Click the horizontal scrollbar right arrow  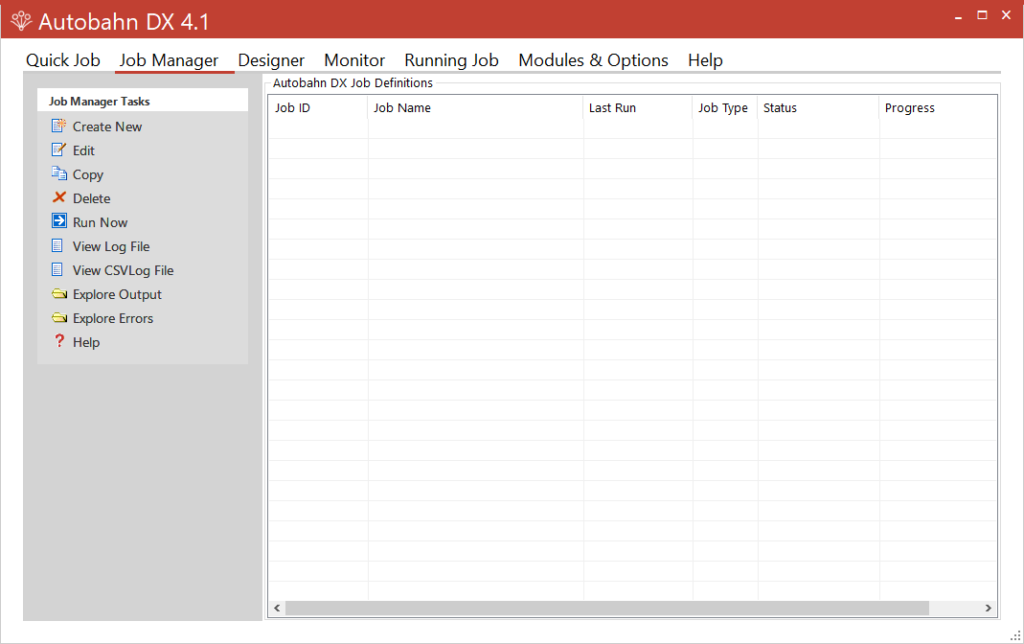coord(988,608)
